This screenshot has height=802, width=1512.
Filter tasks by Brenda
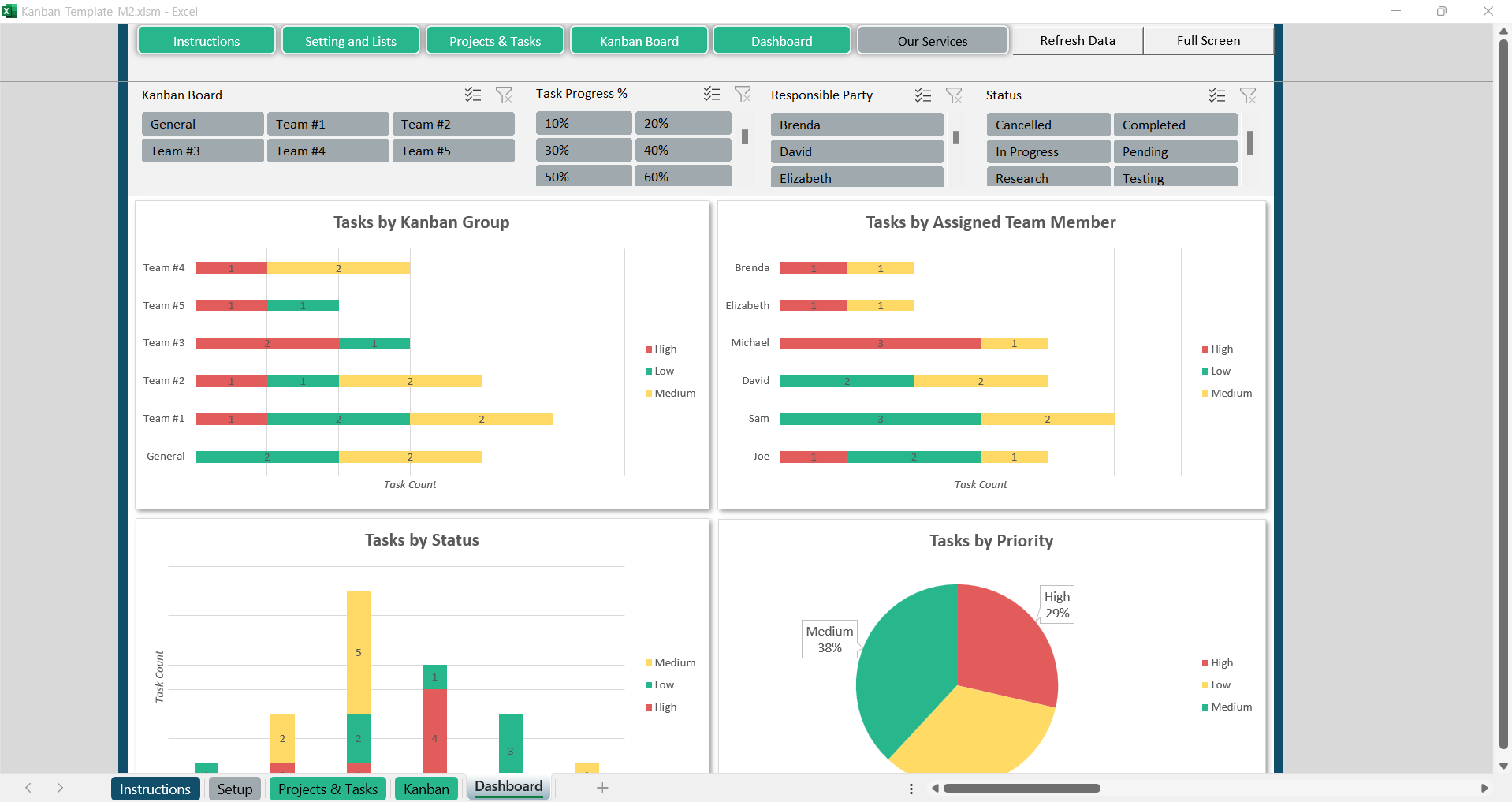tap(856, 125)
